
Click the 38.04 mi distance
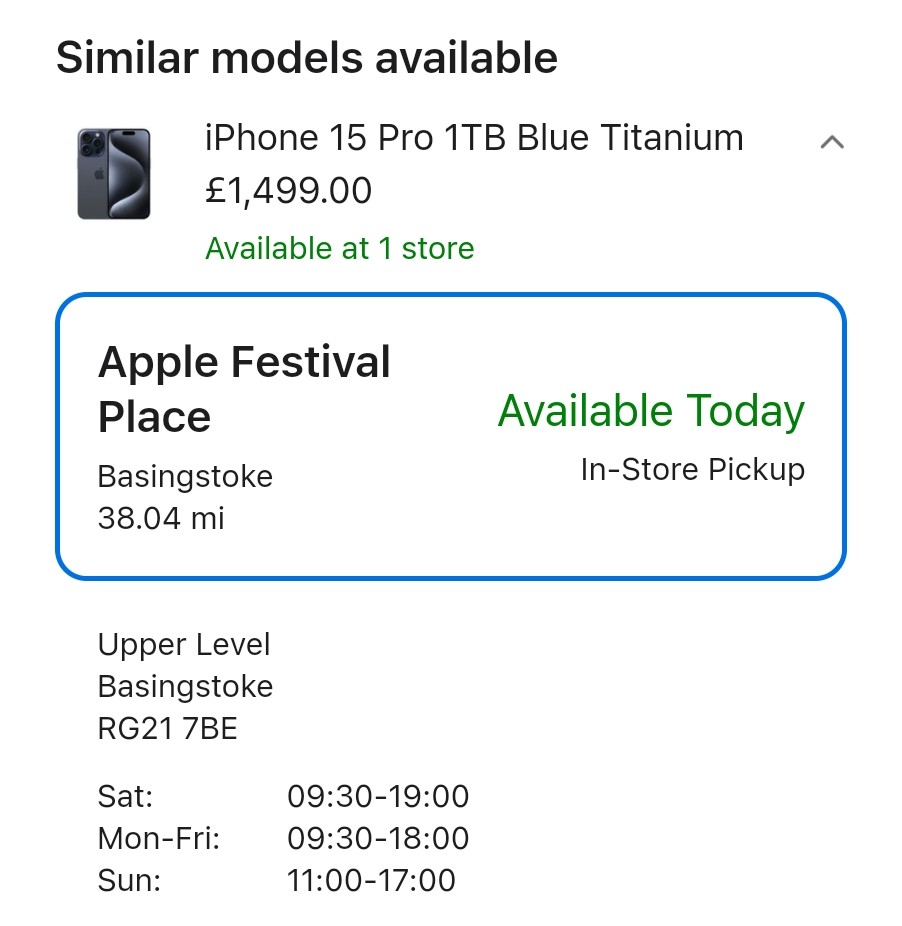tap(161, 518)
